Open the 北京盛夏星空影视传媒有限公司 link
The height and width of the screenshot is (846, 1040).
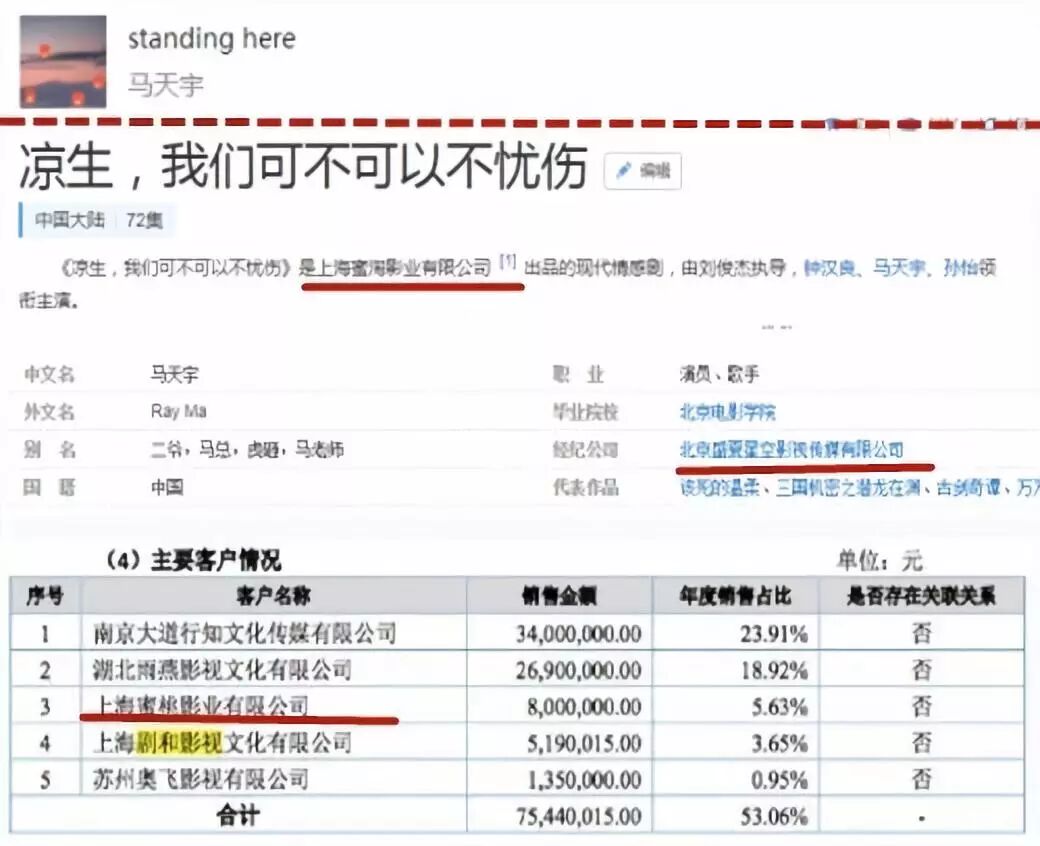point(792,450)
